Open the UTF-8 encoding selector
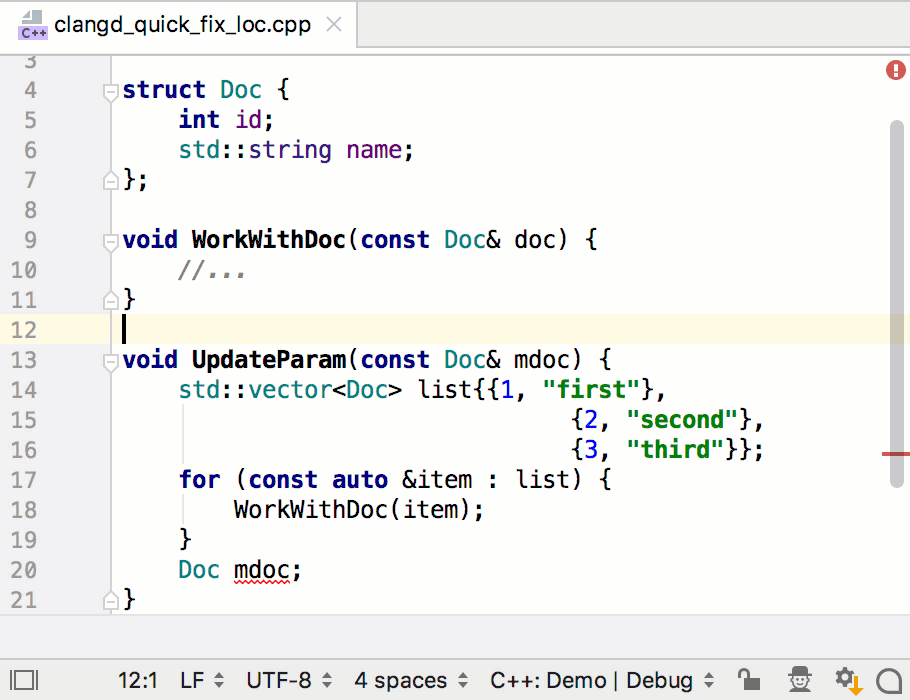 pos(280,679)
